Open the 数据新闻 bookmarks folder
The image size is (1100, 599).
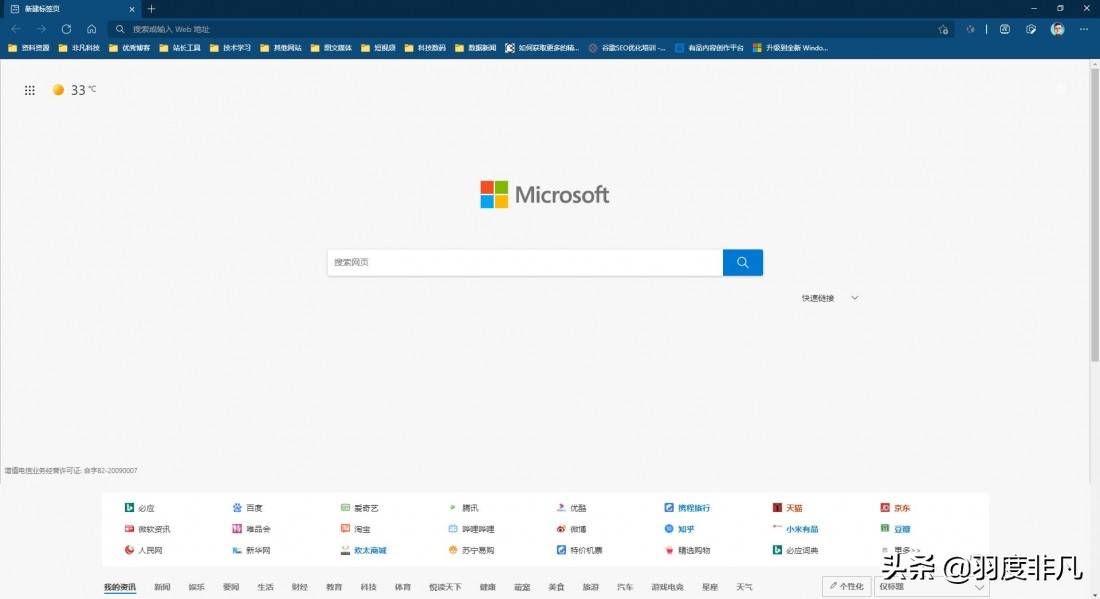click(x=475, y=48)
